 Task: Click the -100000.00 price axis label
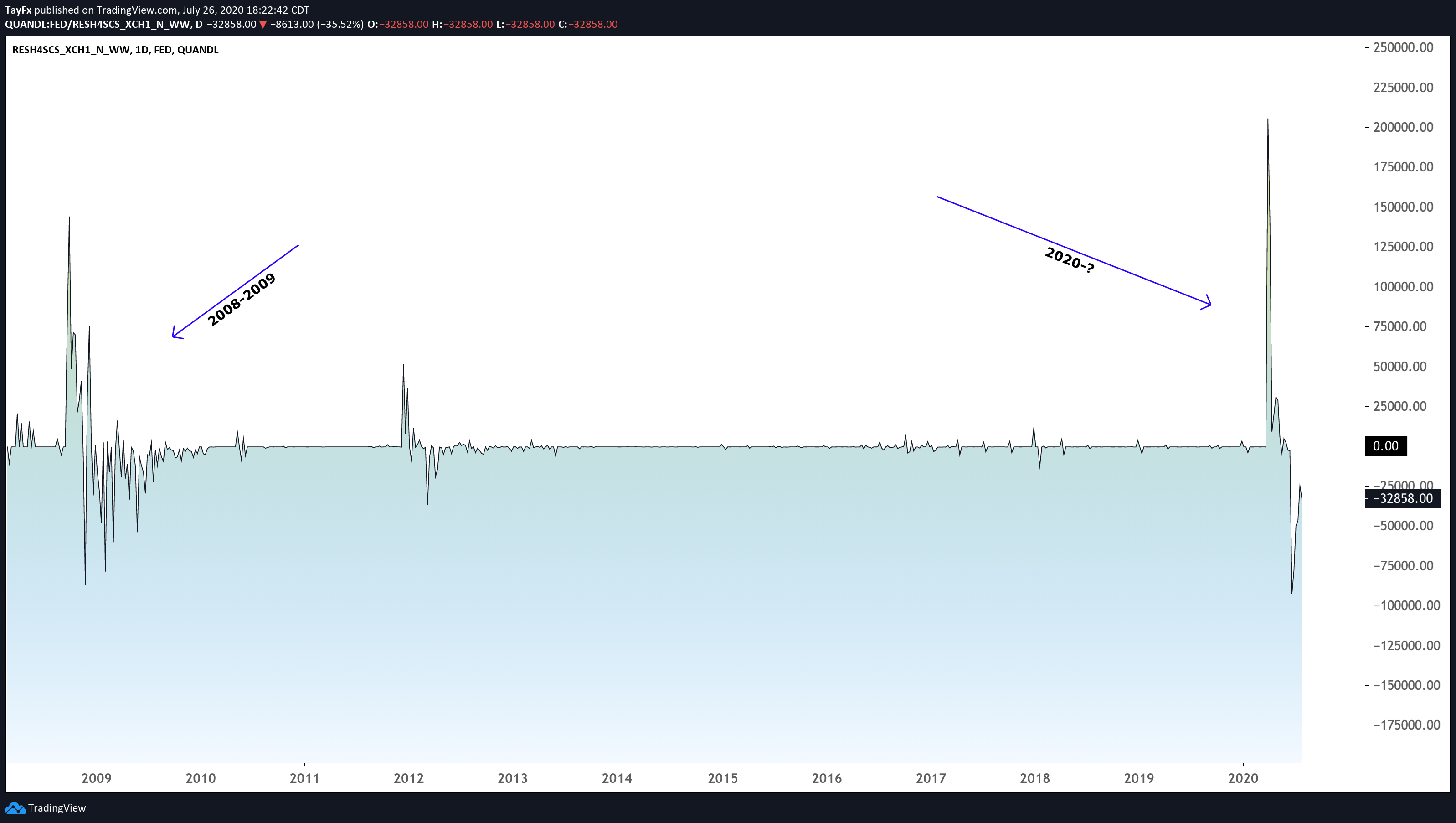click(1407, 606)
